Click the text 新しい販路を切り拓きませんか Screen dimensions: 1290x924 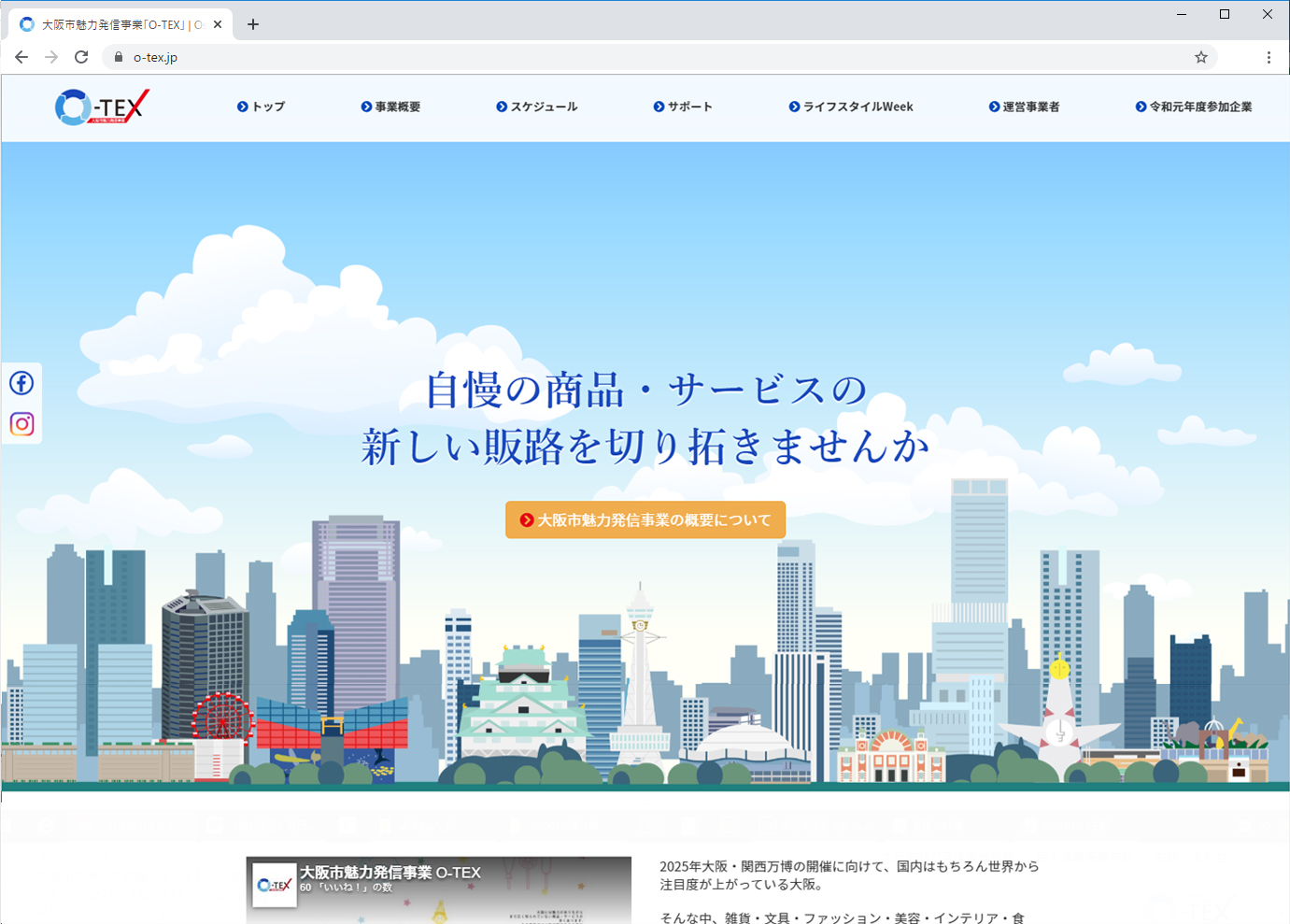point(645,446)
